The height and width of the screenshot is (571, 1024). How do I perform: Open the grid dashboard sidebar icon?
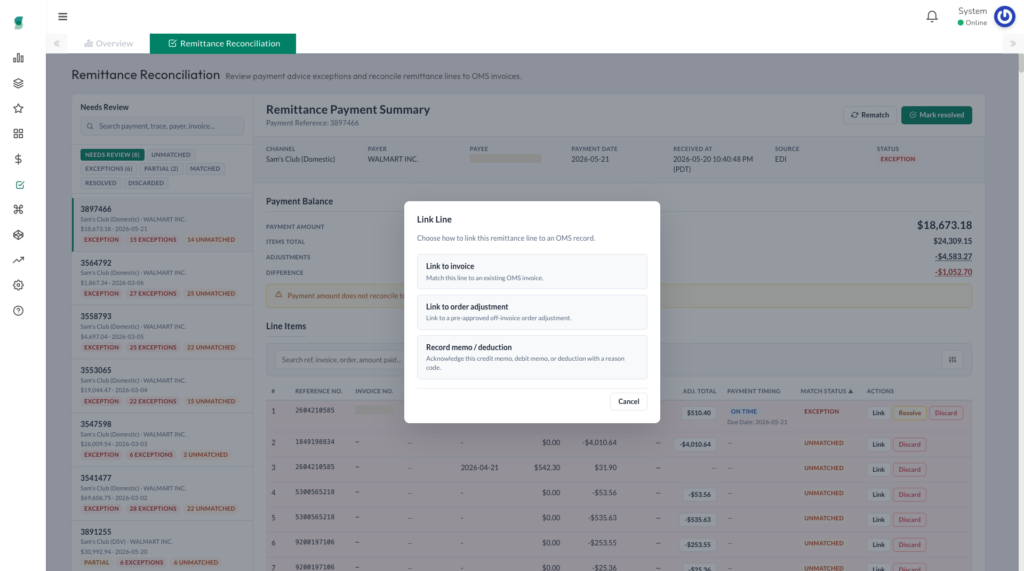(x=18, y=133)
